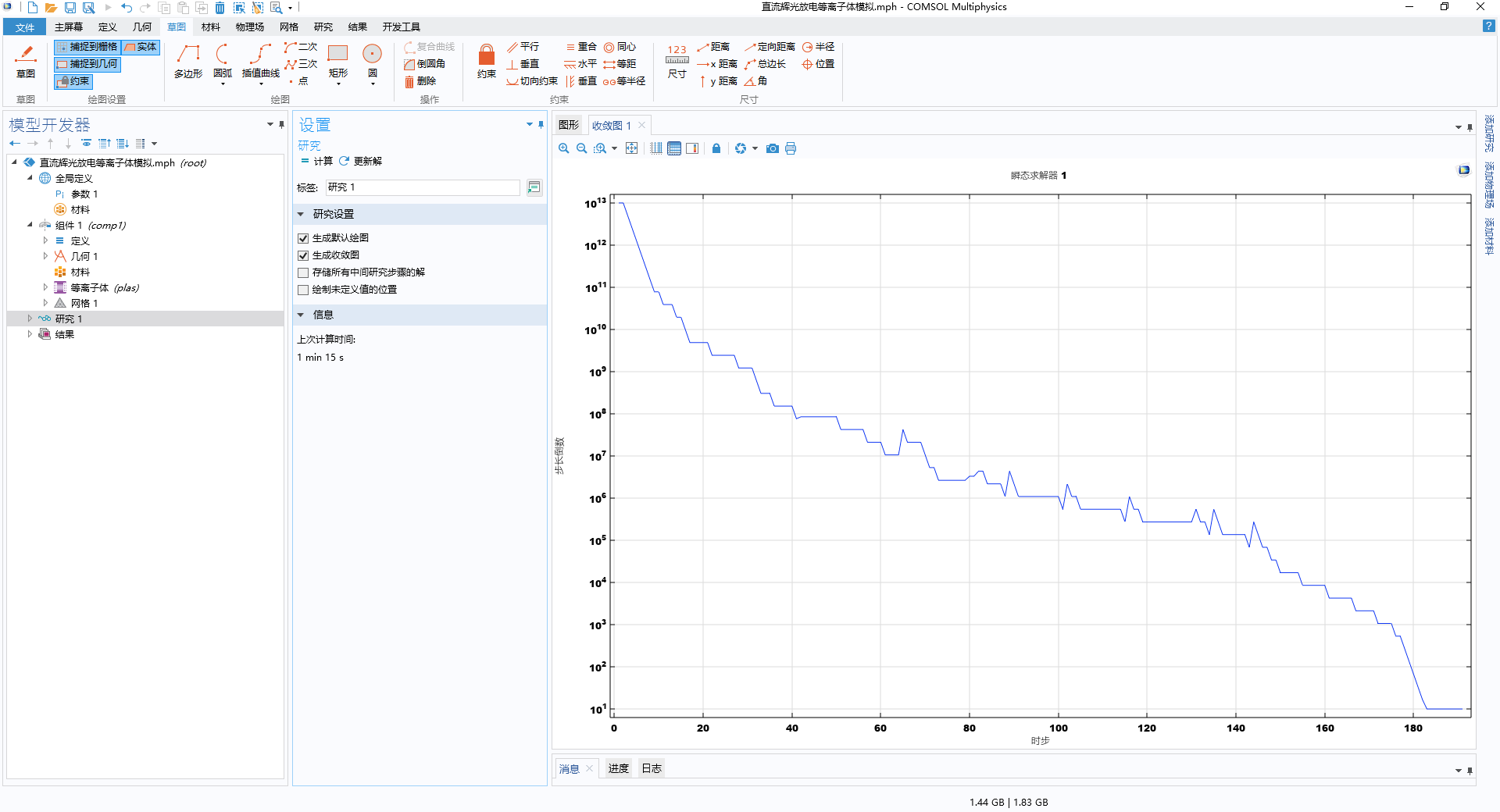The width and height of the screenshot is (1500, 812).
Task: Add Radius (半径) dimension
Action: pos(819,47)
